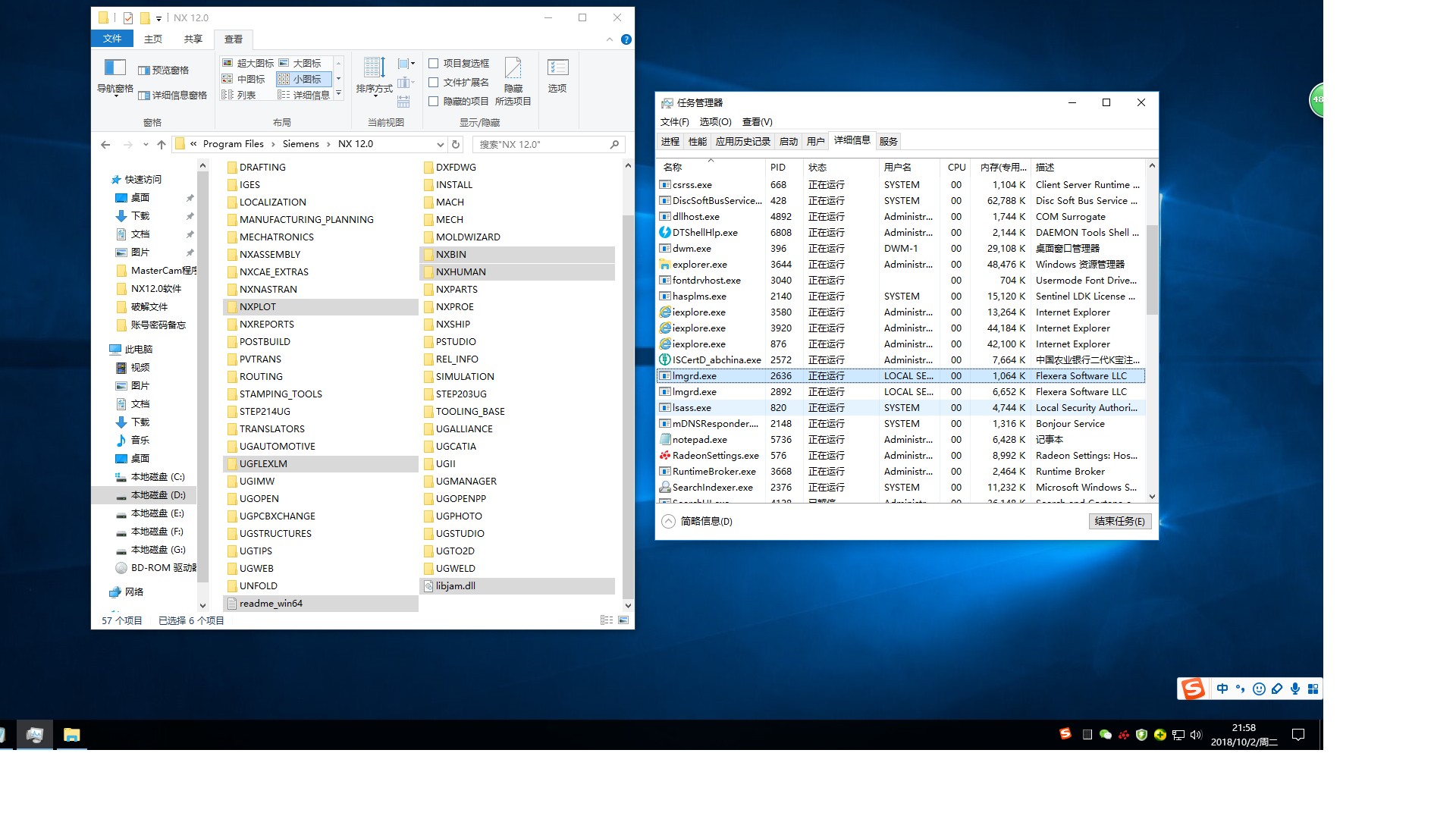Select Large icons layout
1456x819 pixels.
(300, 63)
